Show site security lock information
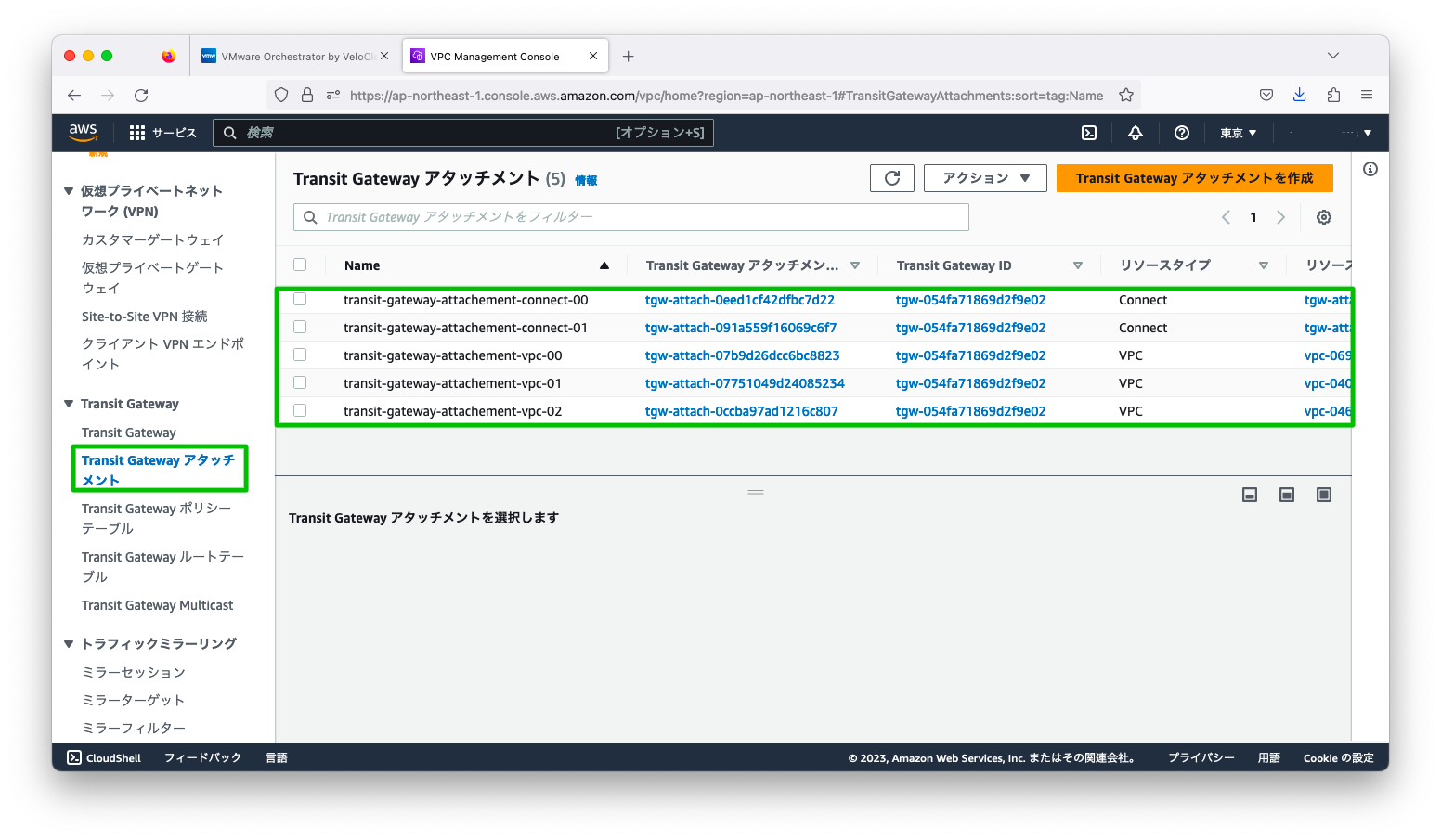 [307, 95]
